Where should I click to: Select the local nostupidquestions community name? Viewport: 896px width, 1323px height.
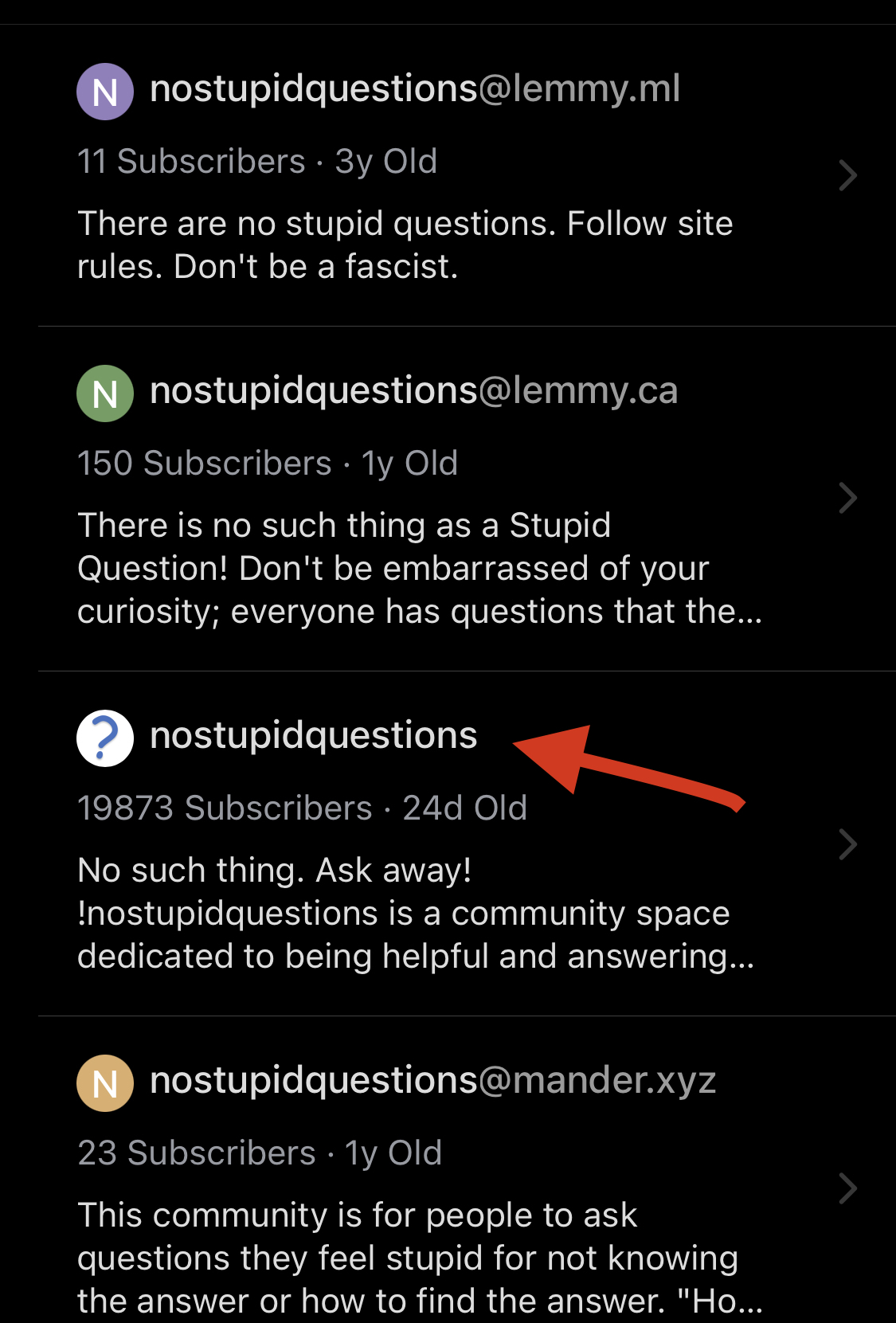coord(314,737)
